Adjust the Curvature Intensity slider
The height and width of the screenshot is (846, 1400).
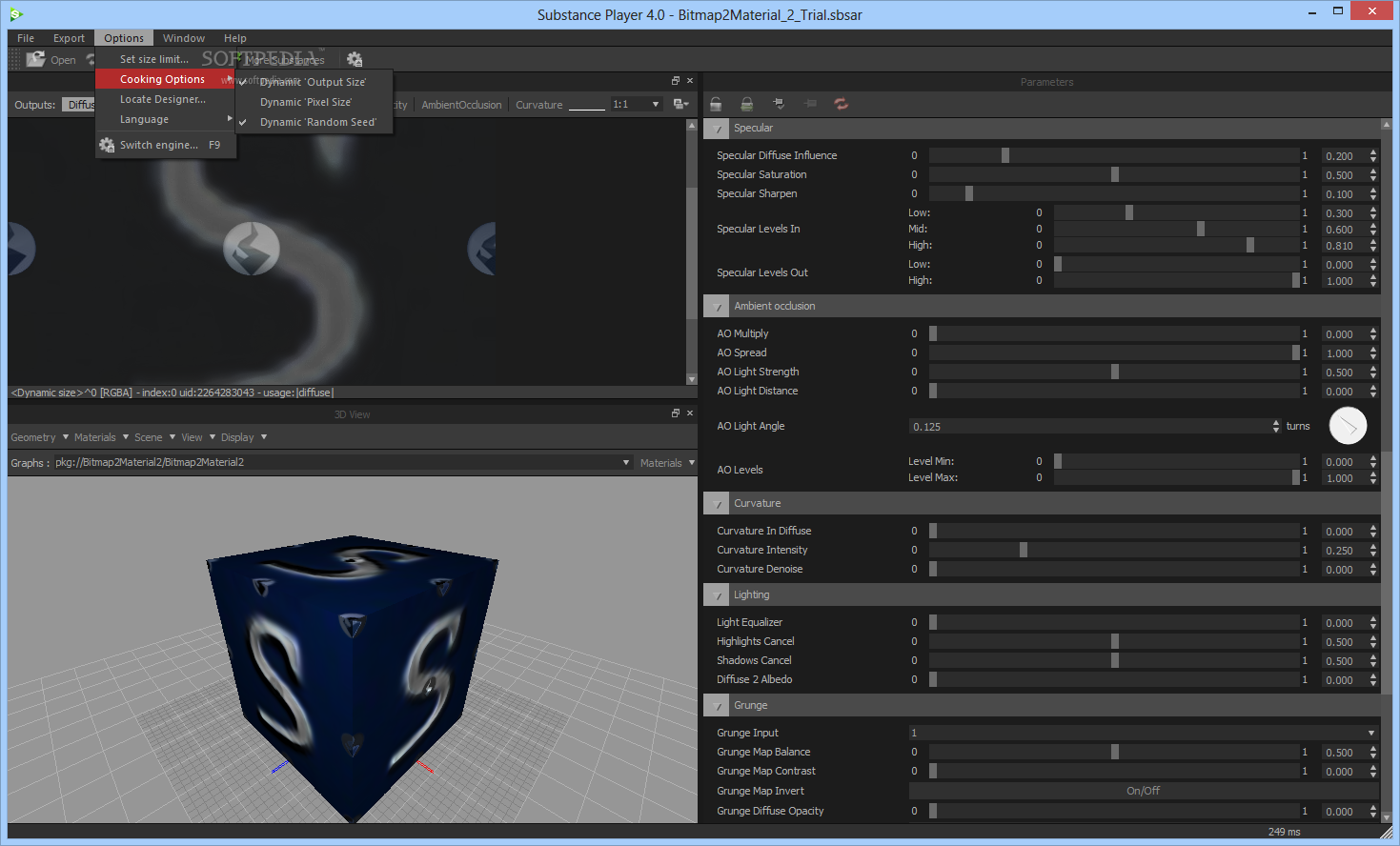click(1114, 550)
